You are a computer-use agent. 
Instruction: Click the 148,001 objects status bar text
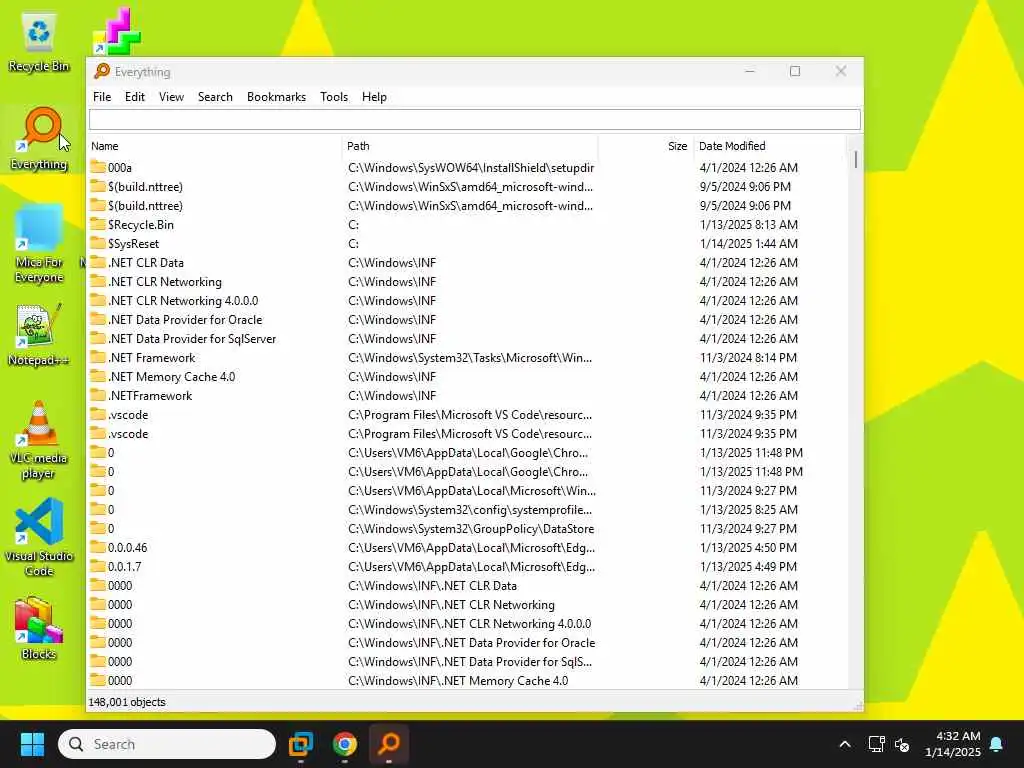point(127,702)
